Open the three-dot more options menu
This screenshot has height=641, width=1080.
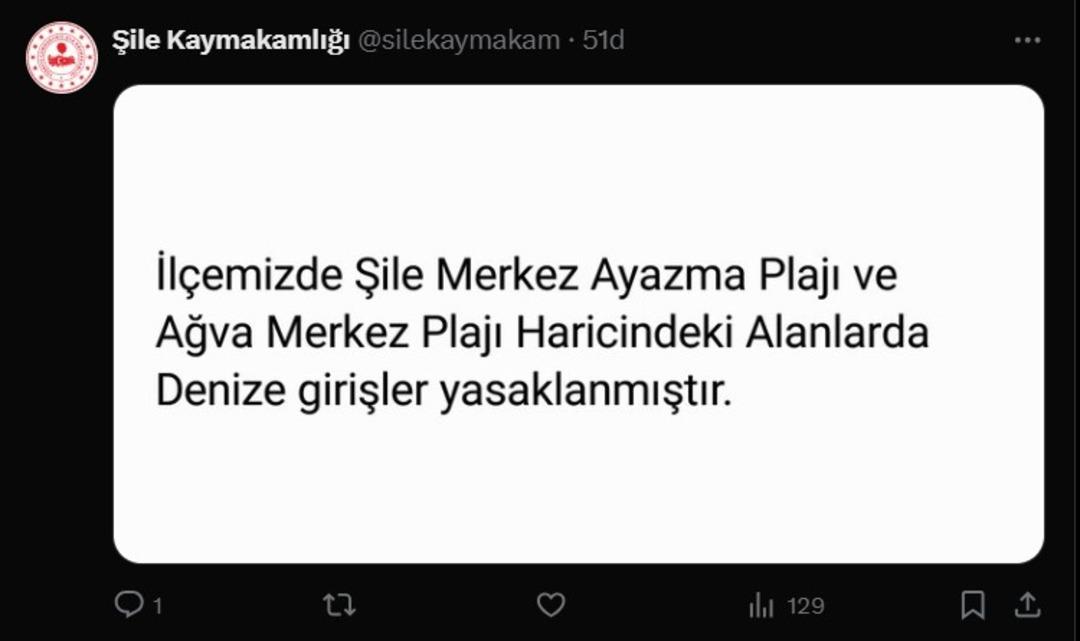coord(1027,41)
